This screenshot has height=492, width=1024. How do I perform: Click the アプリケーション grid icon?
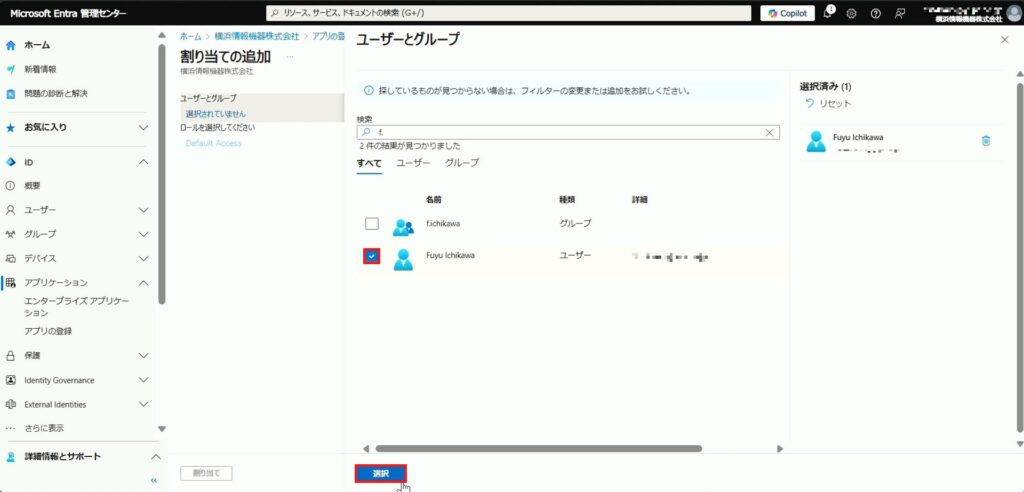[x=10, y=282]
